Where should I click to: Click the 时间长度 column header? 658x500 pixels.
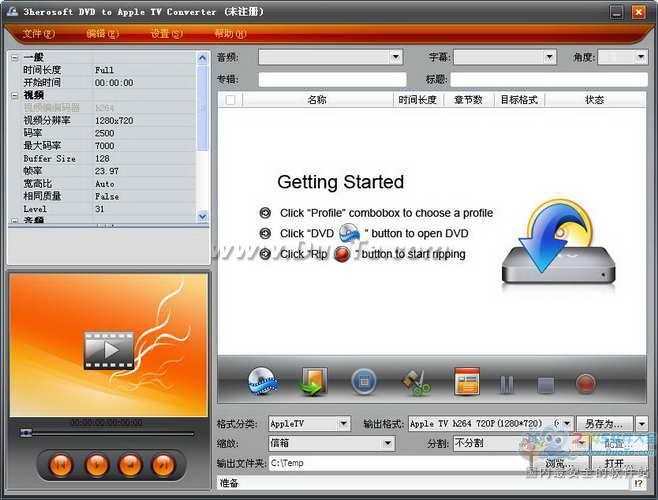coord(418,100)
